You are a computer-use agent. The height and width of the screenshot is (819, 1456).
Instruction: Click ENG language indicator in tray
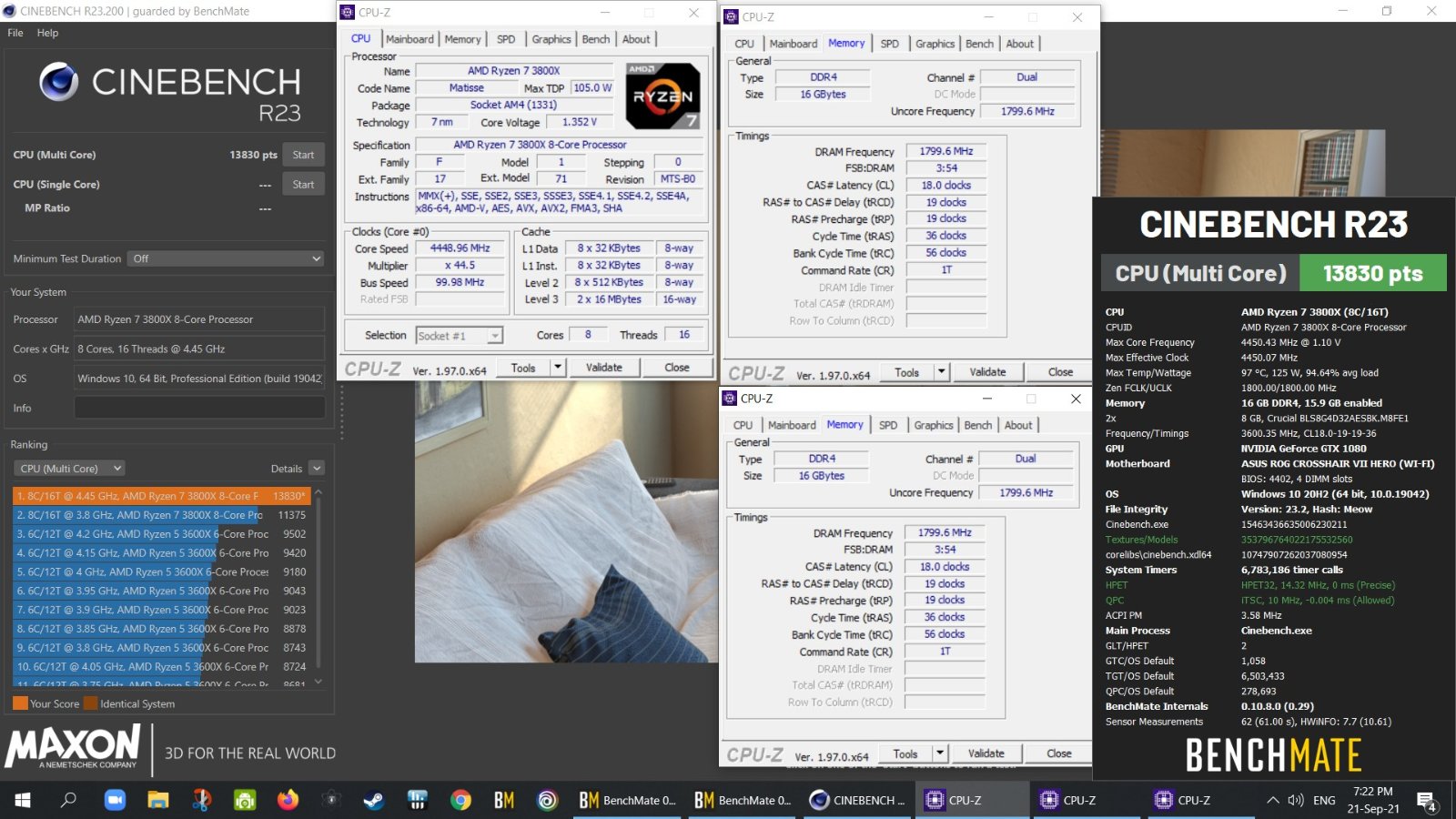pos(1324,800)
